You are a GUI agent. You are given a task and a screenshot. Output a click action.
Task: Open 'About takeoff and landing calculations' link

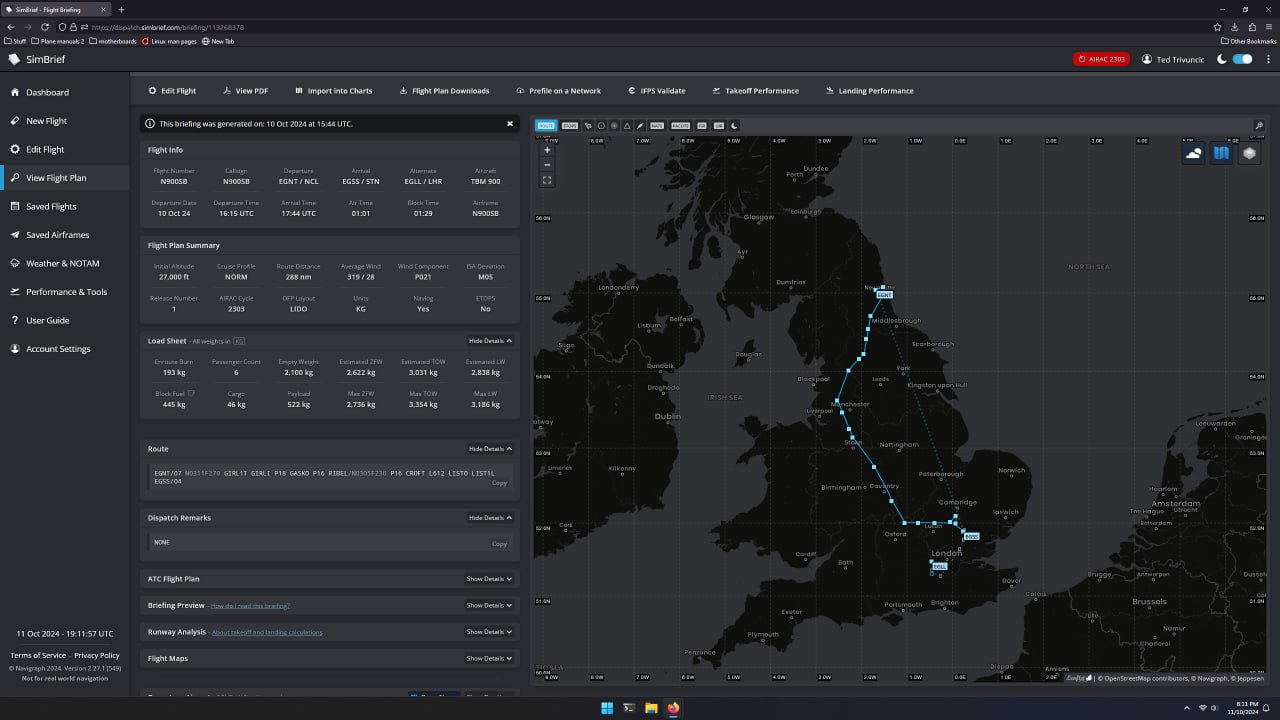[267, 632]
